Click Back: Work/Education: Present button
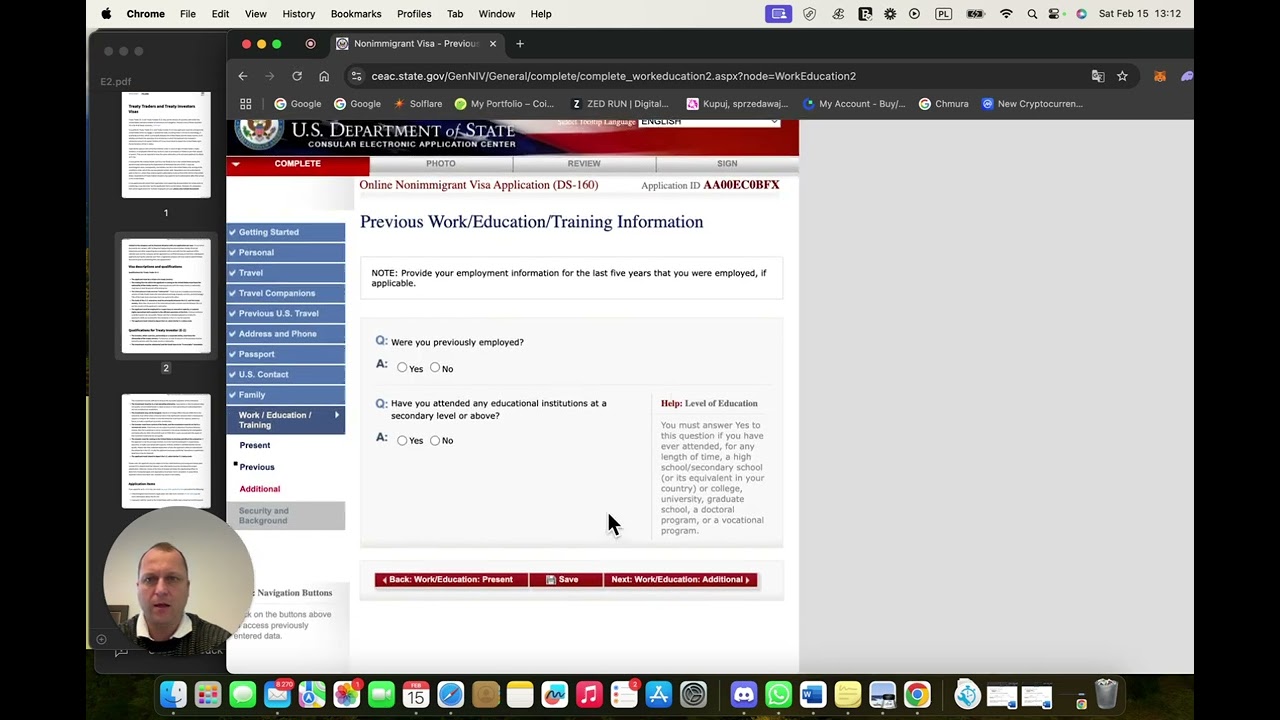The image size is (1280, 720). click(x=451, y=580)
